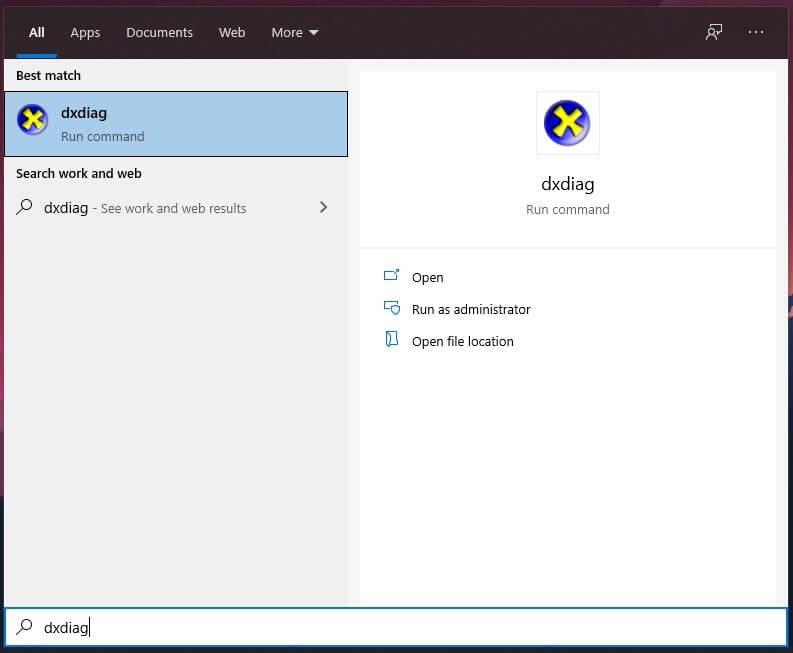
Task: Switch to the All tab
Action: [x=36, y=32]
